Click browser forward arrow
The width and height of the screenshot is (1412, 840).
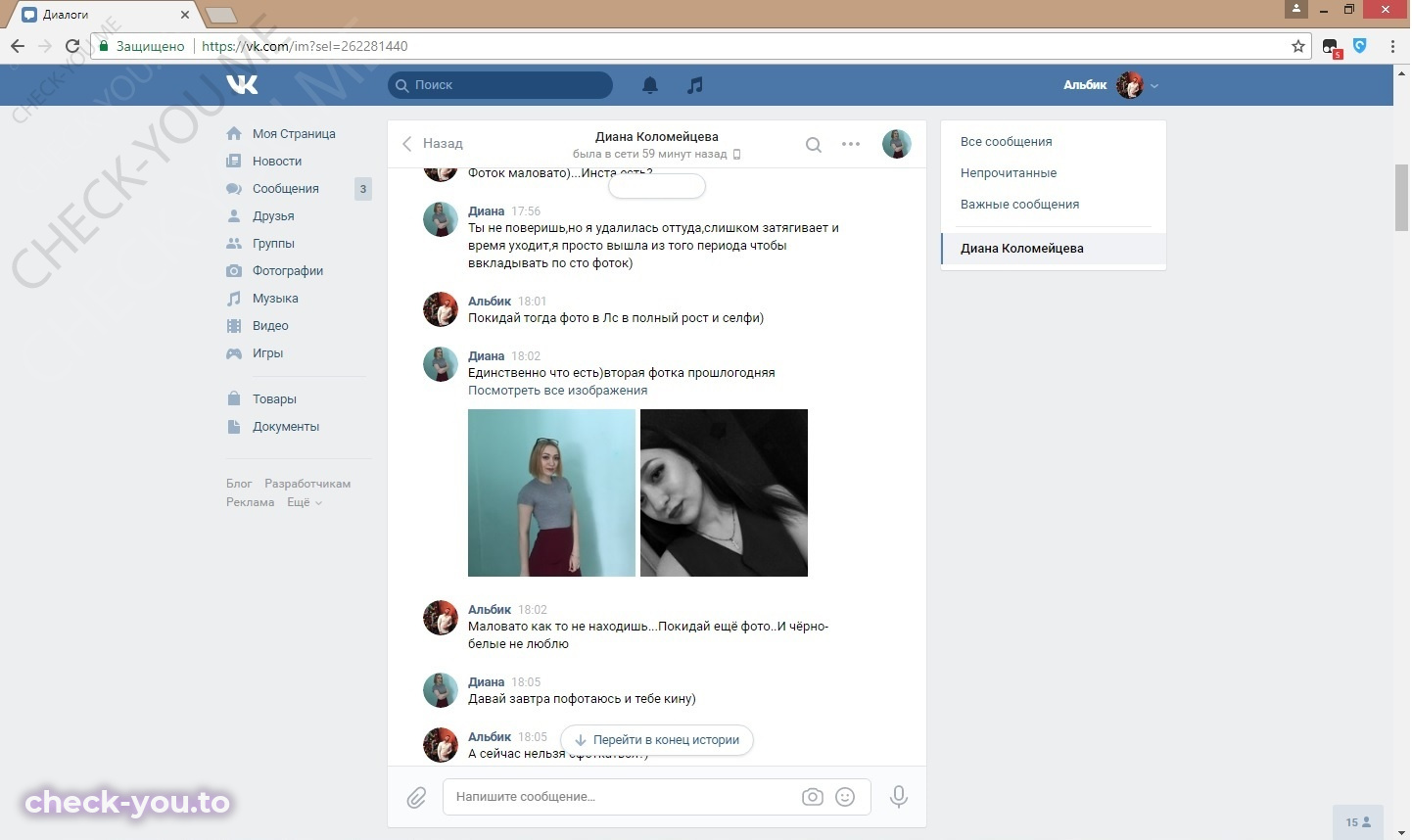click(x=44, y=46)
